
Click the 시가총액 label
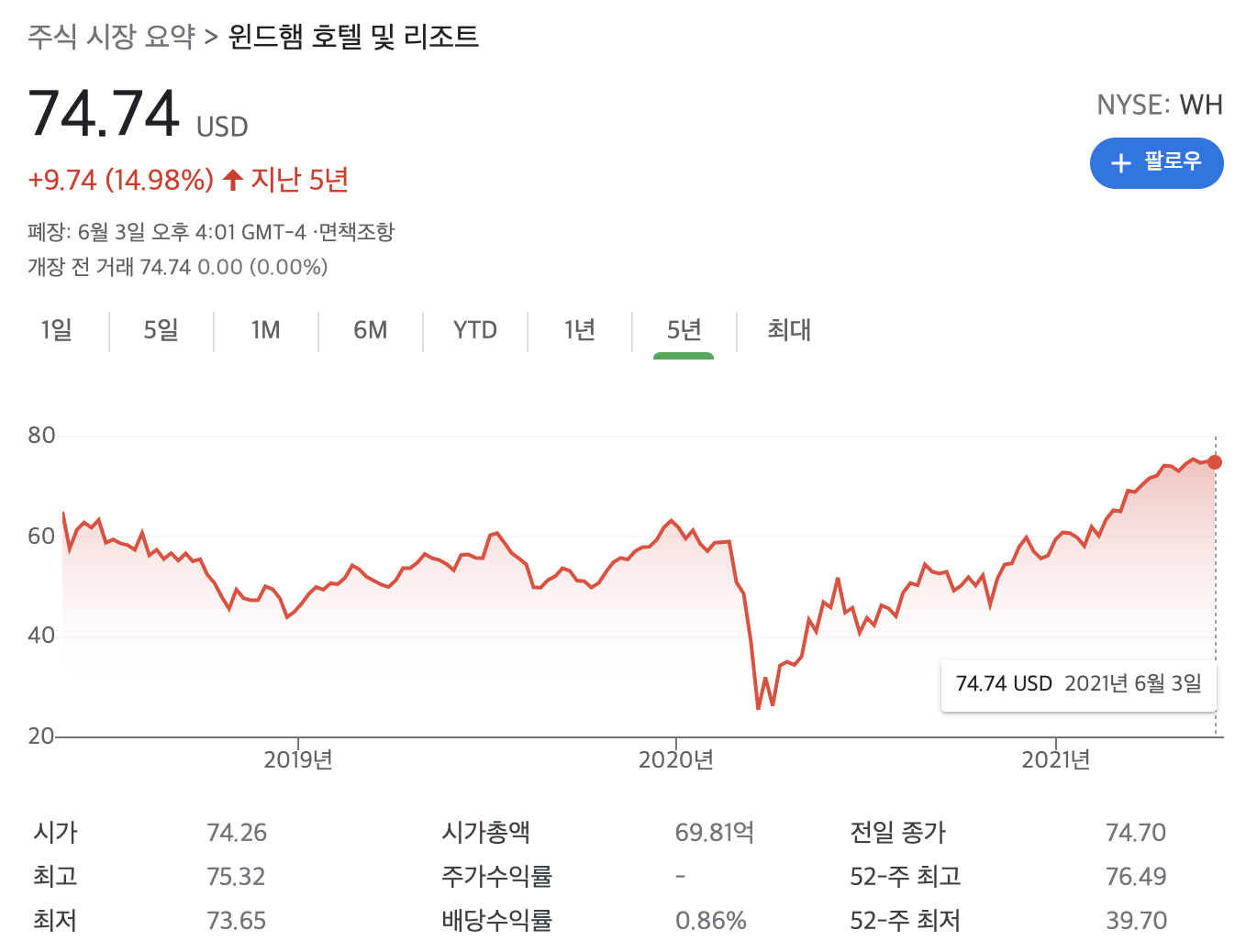[485, 833]
